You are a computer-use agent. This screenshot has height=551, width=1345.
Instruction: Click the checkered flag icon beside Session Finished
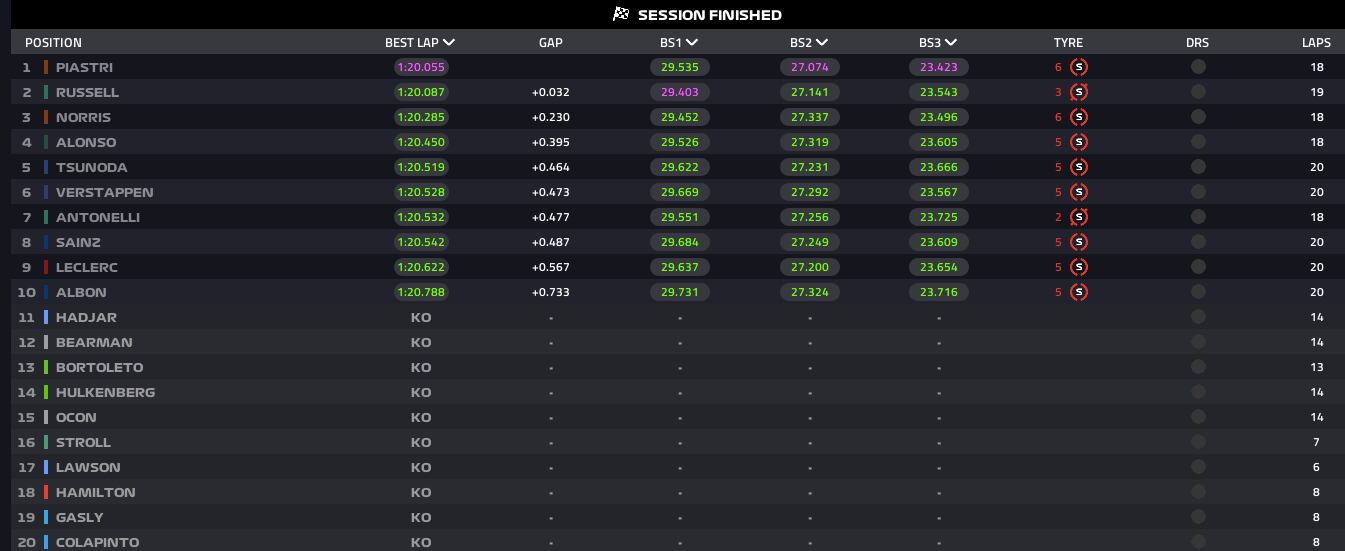[x=621, y=14]
